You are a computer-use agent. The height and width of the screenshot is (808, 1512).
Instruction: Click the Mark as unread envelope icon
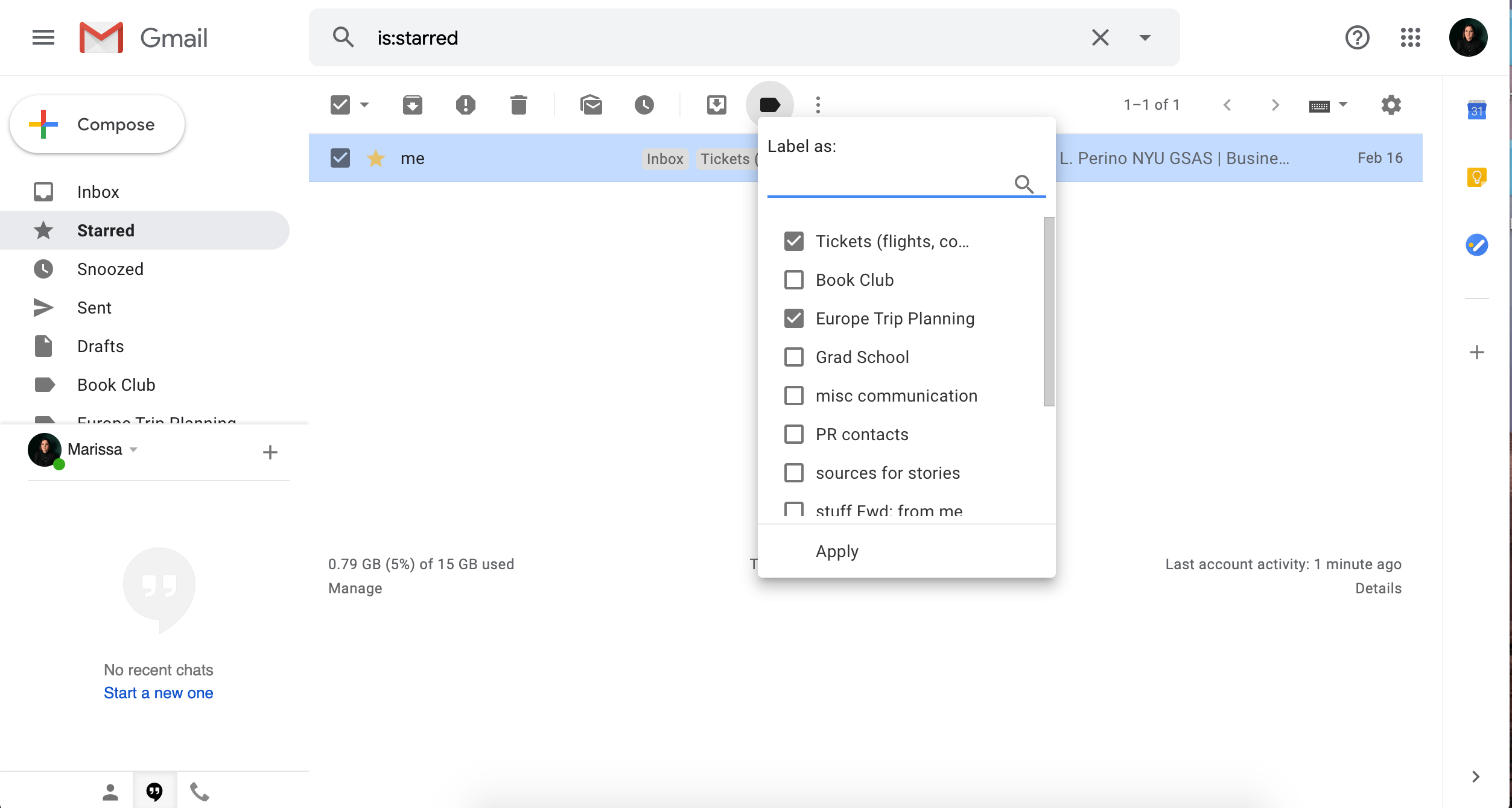[591, 105]
